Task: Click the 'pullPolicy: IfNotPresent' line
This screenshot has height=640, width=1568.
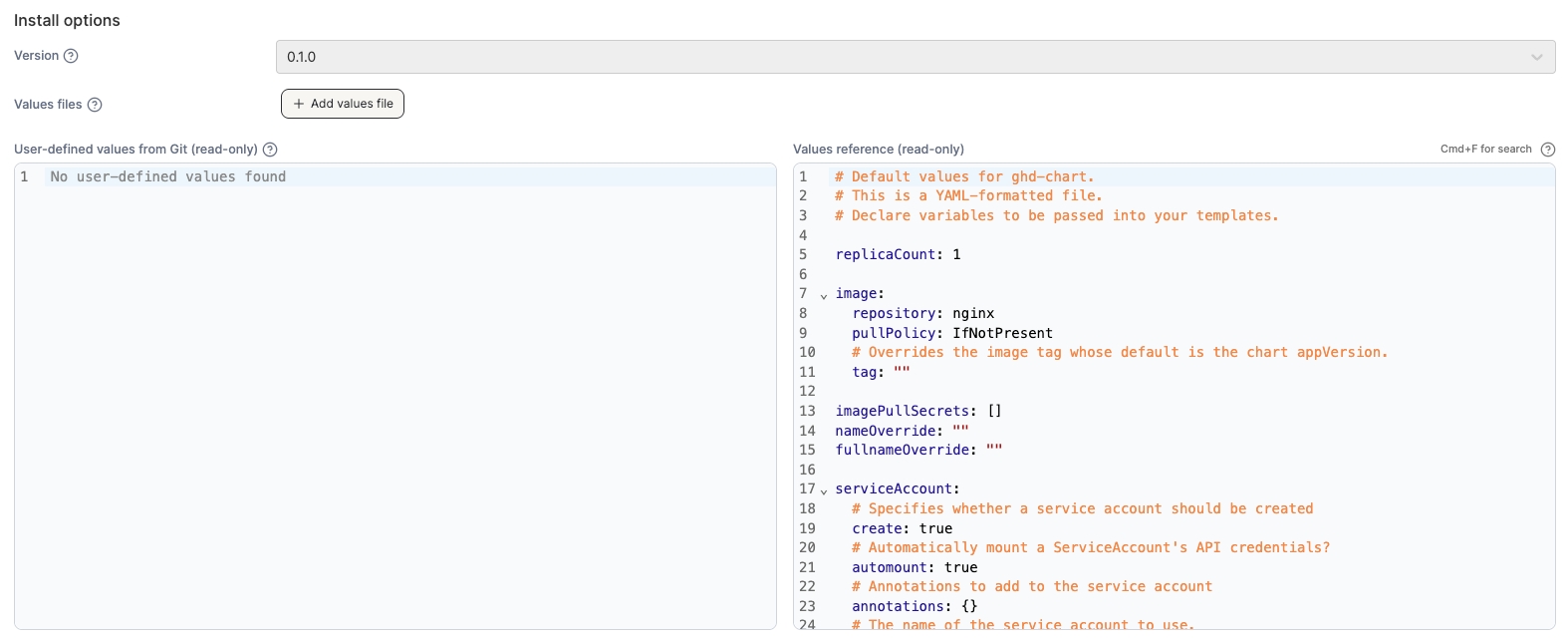Action: coord(951,333)
